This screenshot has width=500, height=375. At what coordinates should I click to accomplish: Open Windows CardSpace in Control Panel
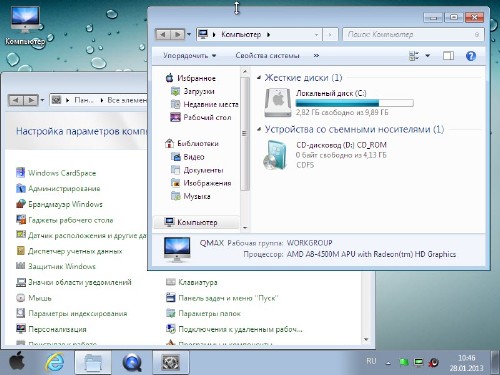(x=56, y=173)
